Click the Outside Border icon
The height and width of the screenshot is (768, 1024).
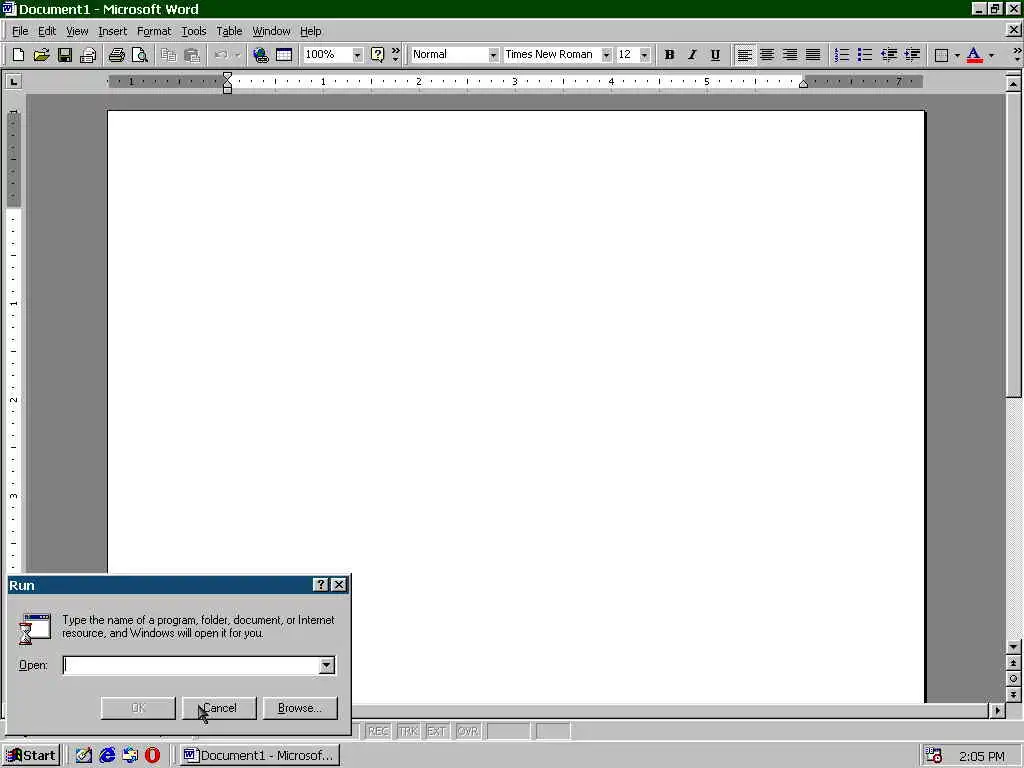[941, 55]
